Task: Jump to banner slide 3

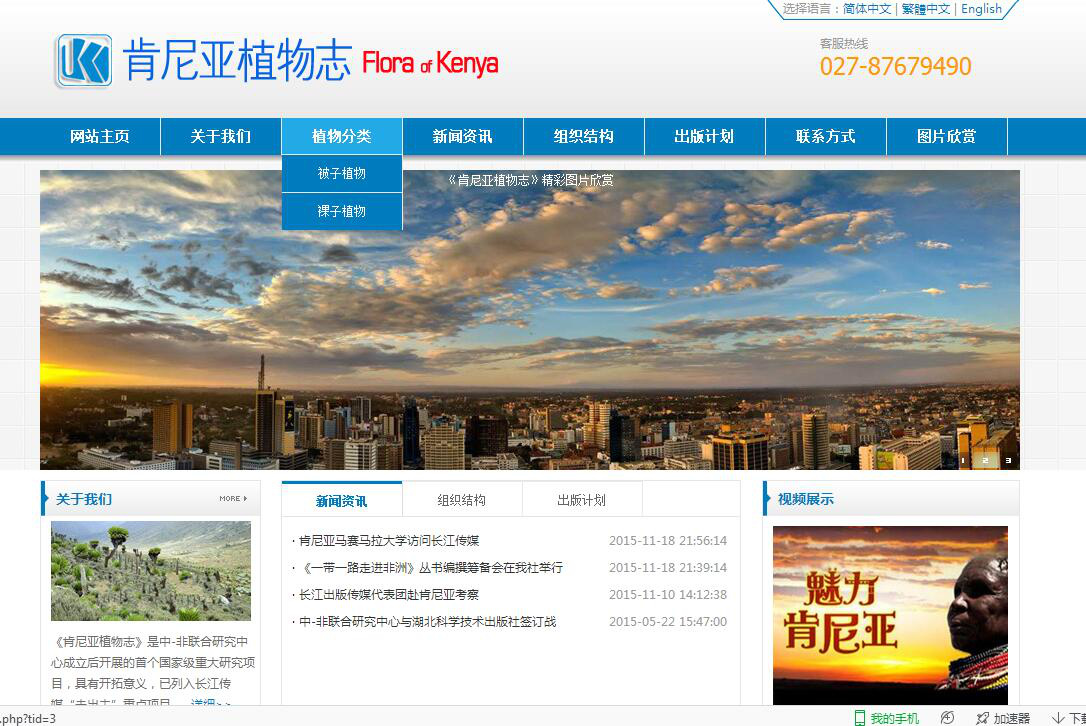Action: (x=1008, y=461)
